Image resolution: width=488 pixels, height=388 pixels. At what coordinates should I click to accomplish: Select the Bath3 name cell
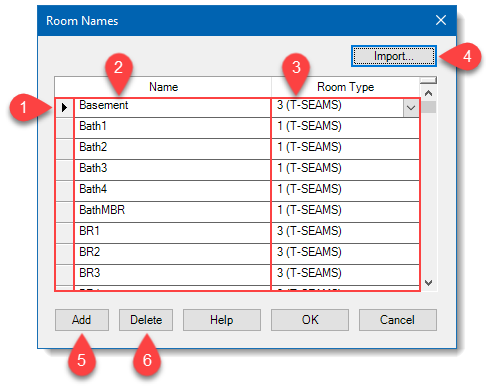[x=172, y=170]
